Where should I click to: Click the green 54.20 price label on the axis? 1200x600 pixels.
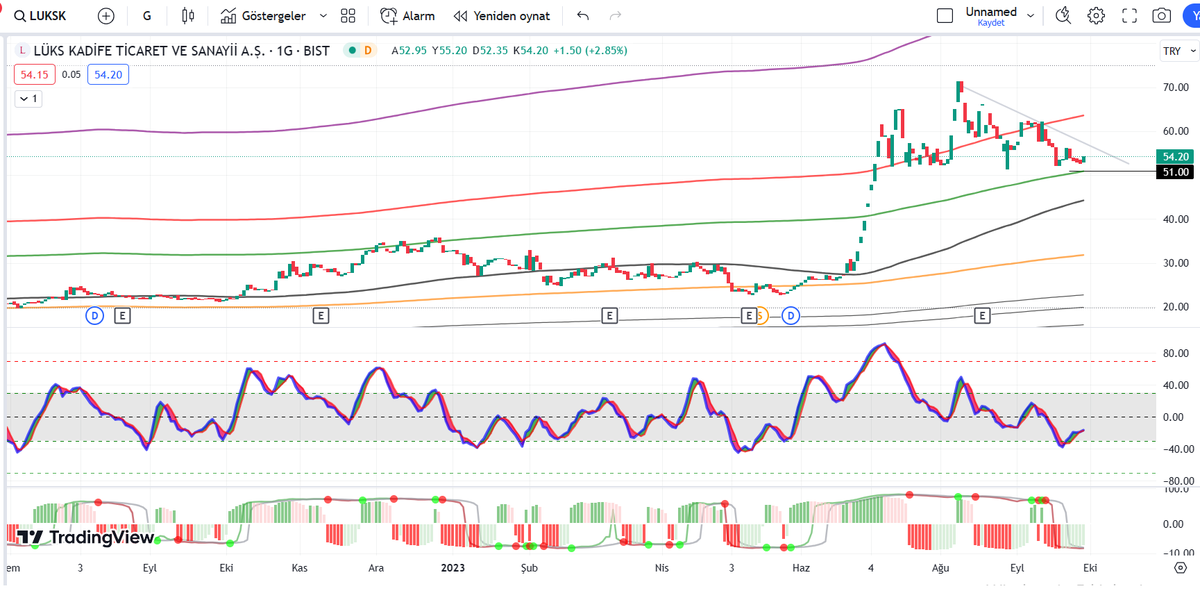pos(1176,157)
